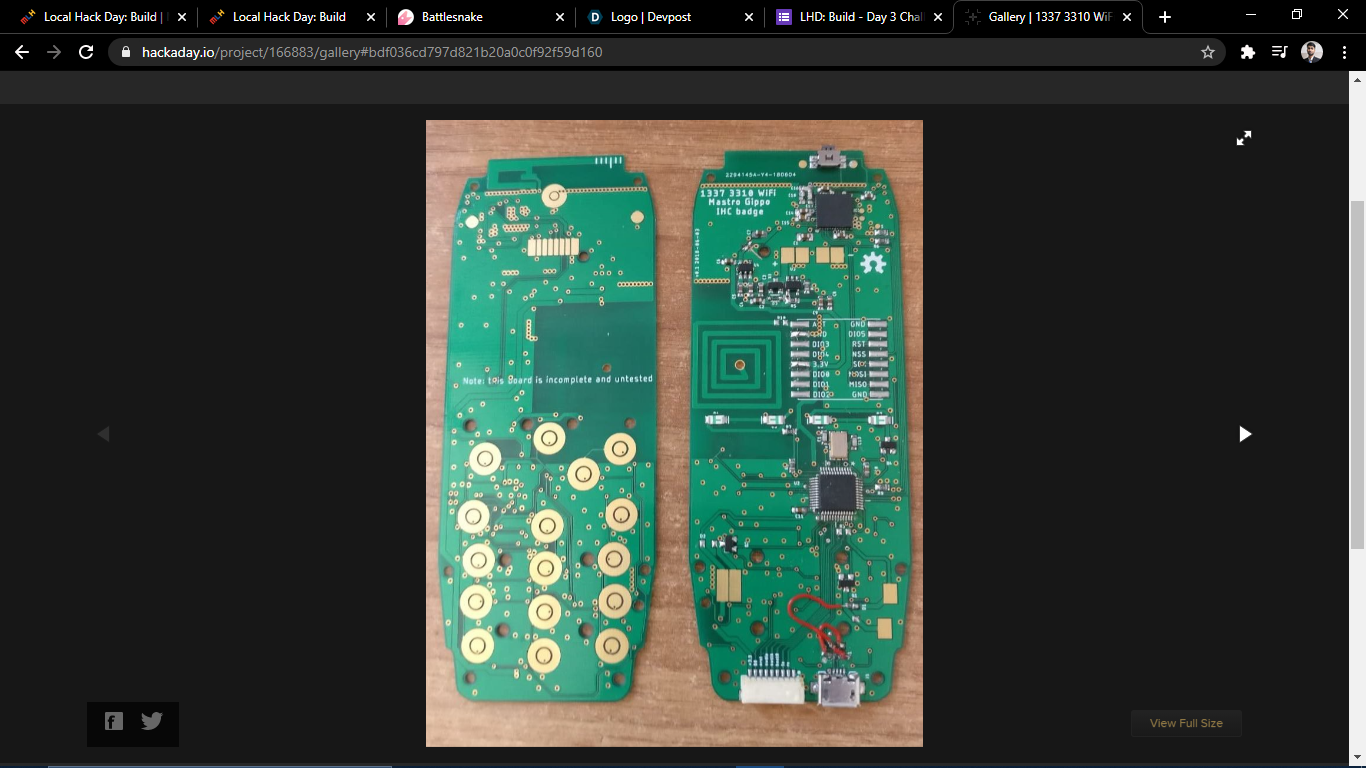This screenshot has width=1366, height=768.
Task: Switch to the LHD: Build Day 3 tab
Action: pos(859,17)
